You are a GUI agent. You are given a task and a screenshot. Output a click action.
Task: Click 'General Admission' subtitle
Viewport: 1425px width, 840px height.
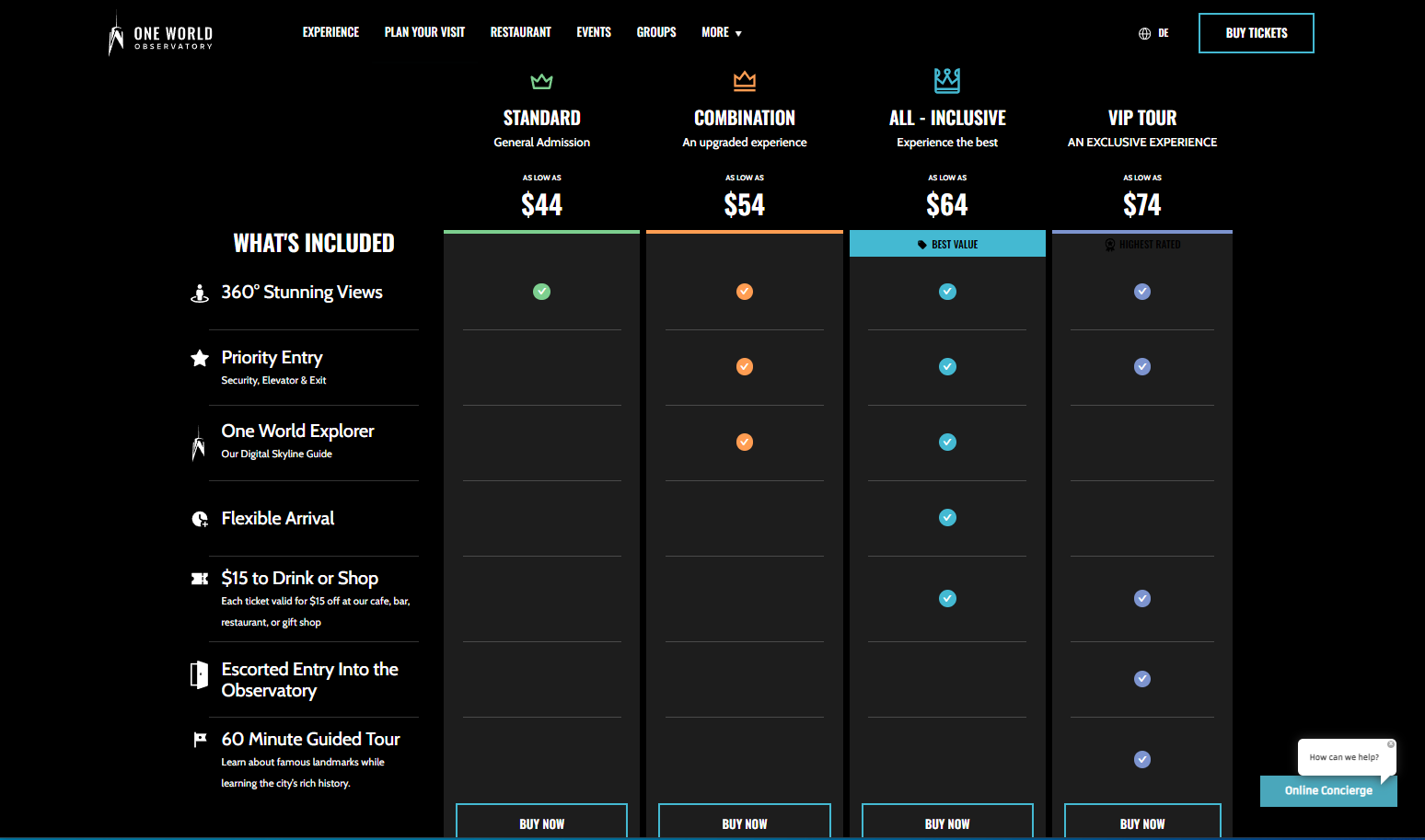point(542,143)
